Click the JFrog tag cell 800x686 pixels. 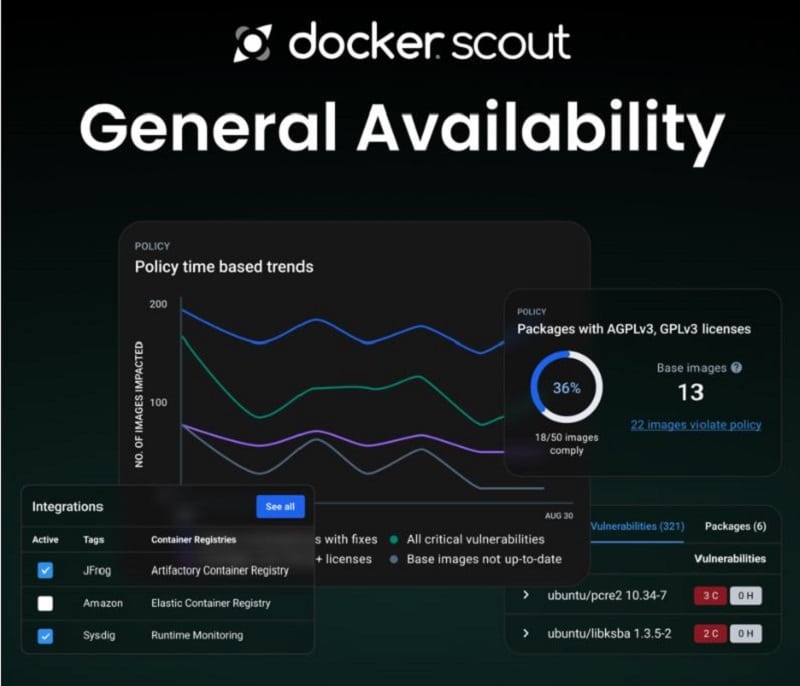97,570
